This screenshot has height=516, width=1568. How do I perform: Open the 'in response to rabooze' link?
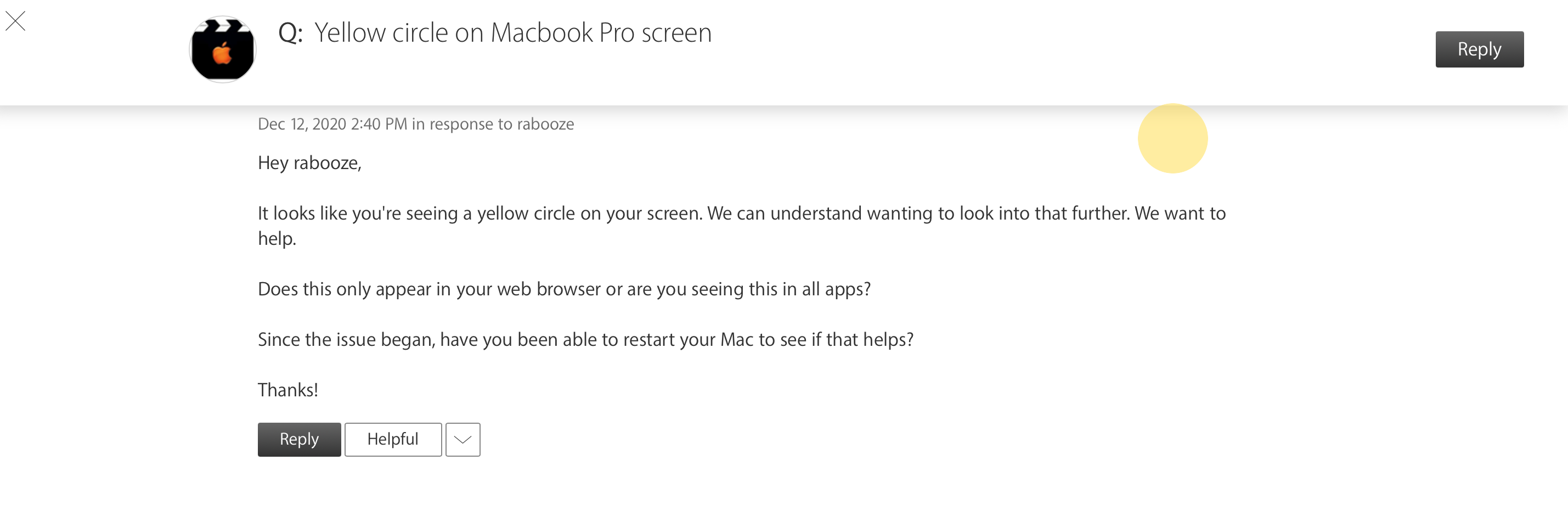[x=493, y=124]
